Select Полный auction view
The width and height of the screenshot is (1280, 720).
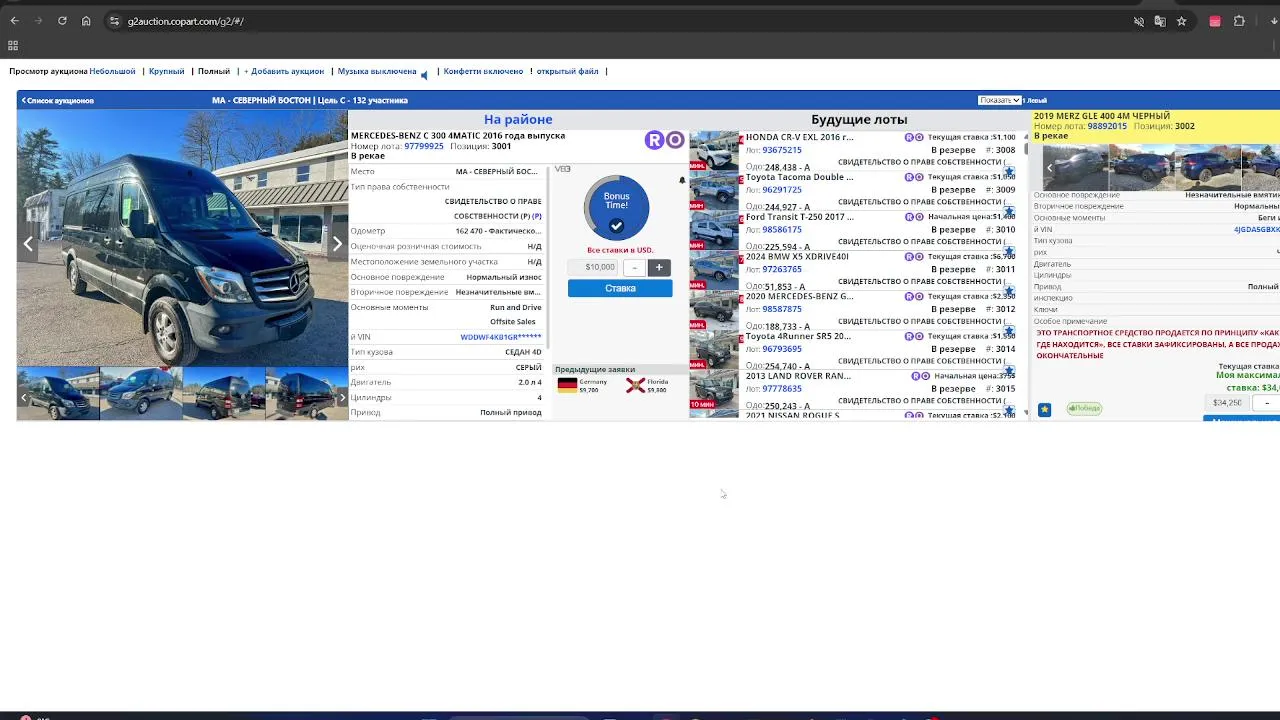[x=214, y=71]
